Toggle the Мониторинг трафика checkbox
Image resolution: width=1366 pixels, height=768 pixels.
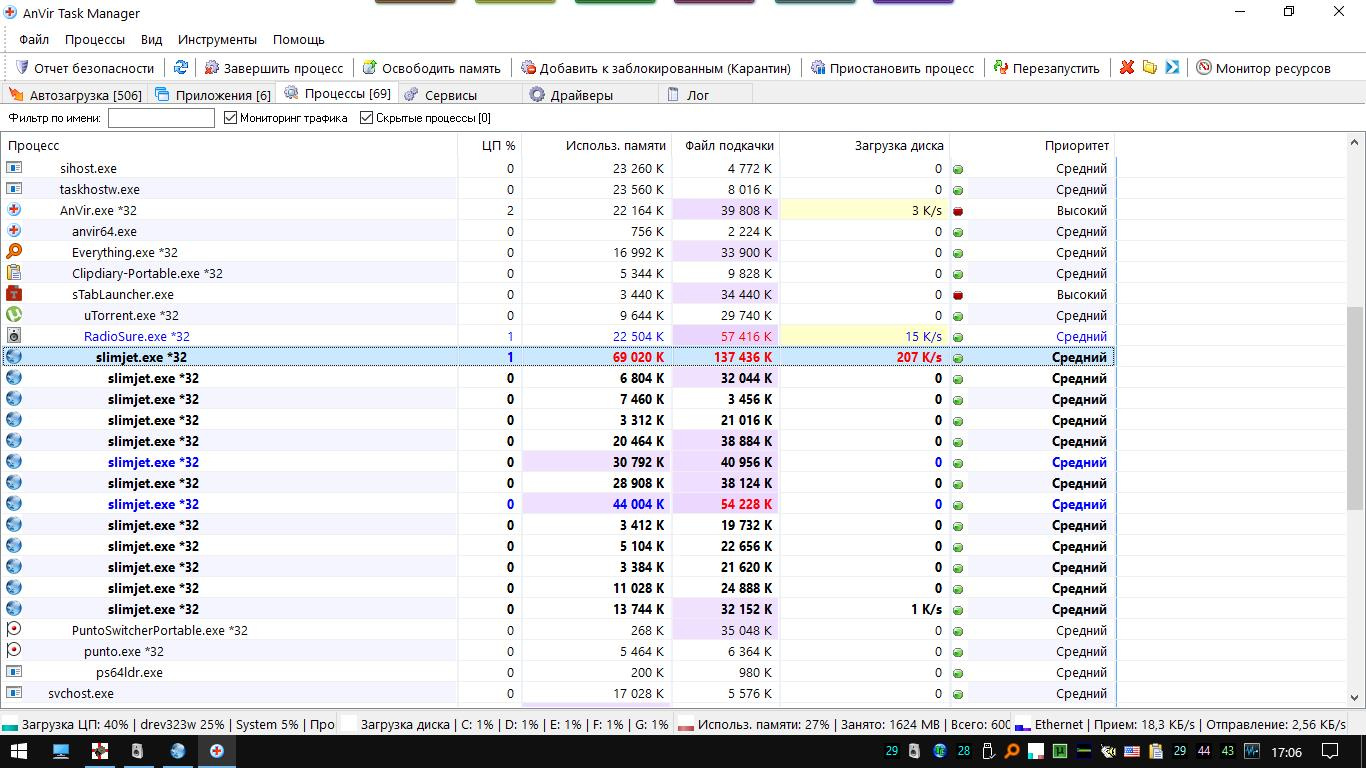pos(230,118)
